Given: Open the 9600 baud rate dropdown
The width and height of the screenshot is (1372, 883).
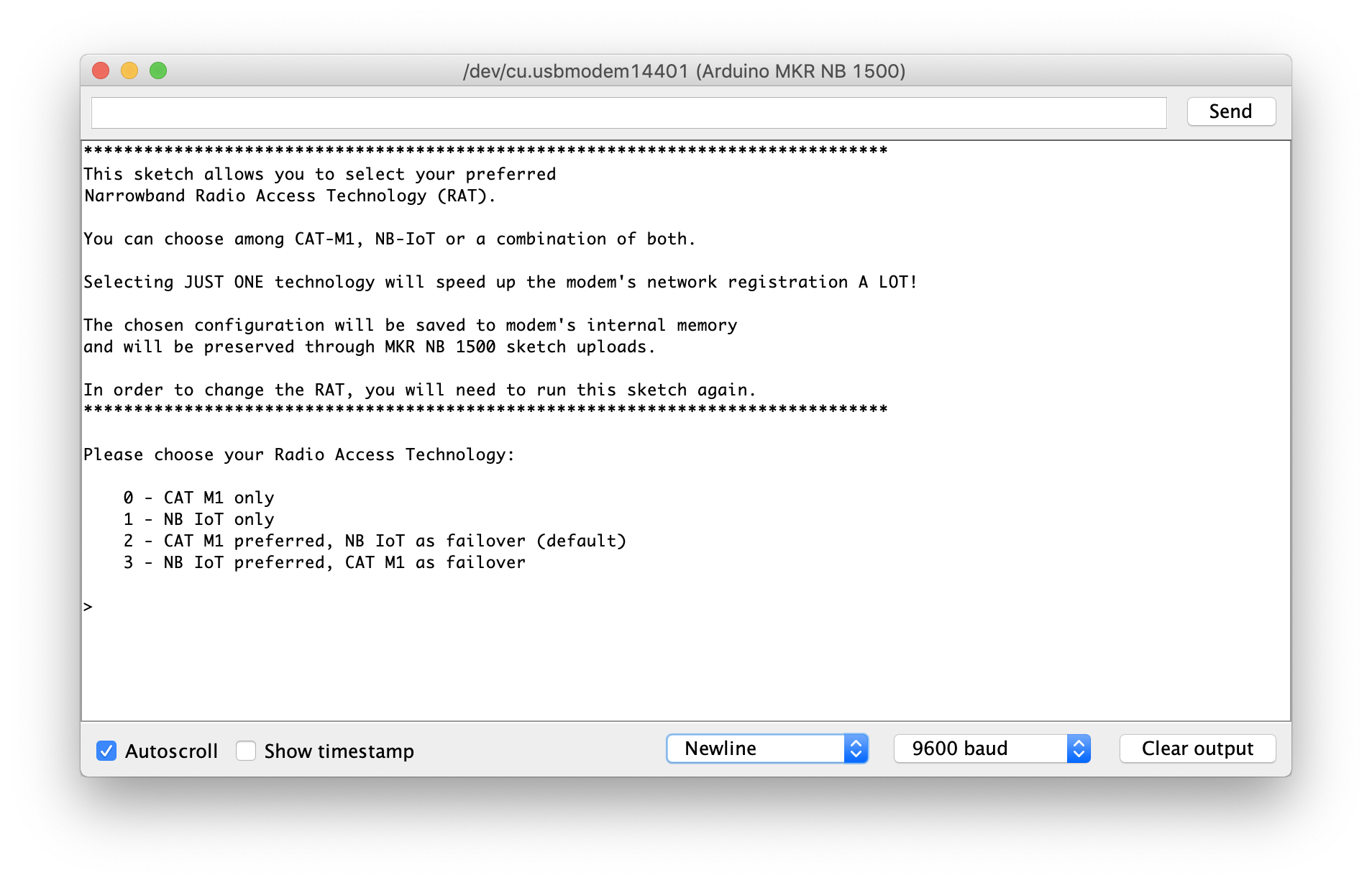Looking at the screenshot, I should point(992,749).
